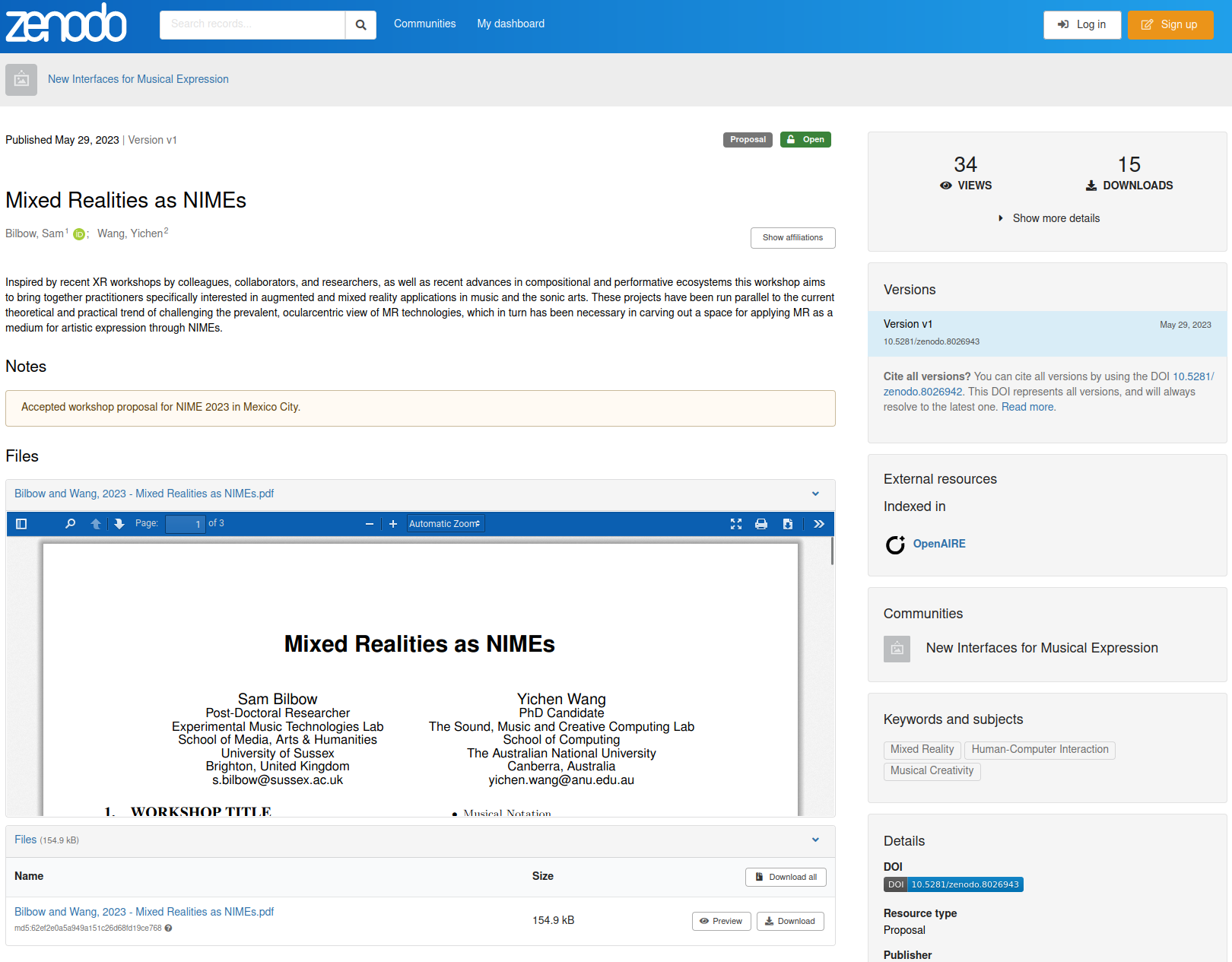Click the Show affiliations button
The height and width of the screenshot is (962, 1232).
[x=792, y=238]
